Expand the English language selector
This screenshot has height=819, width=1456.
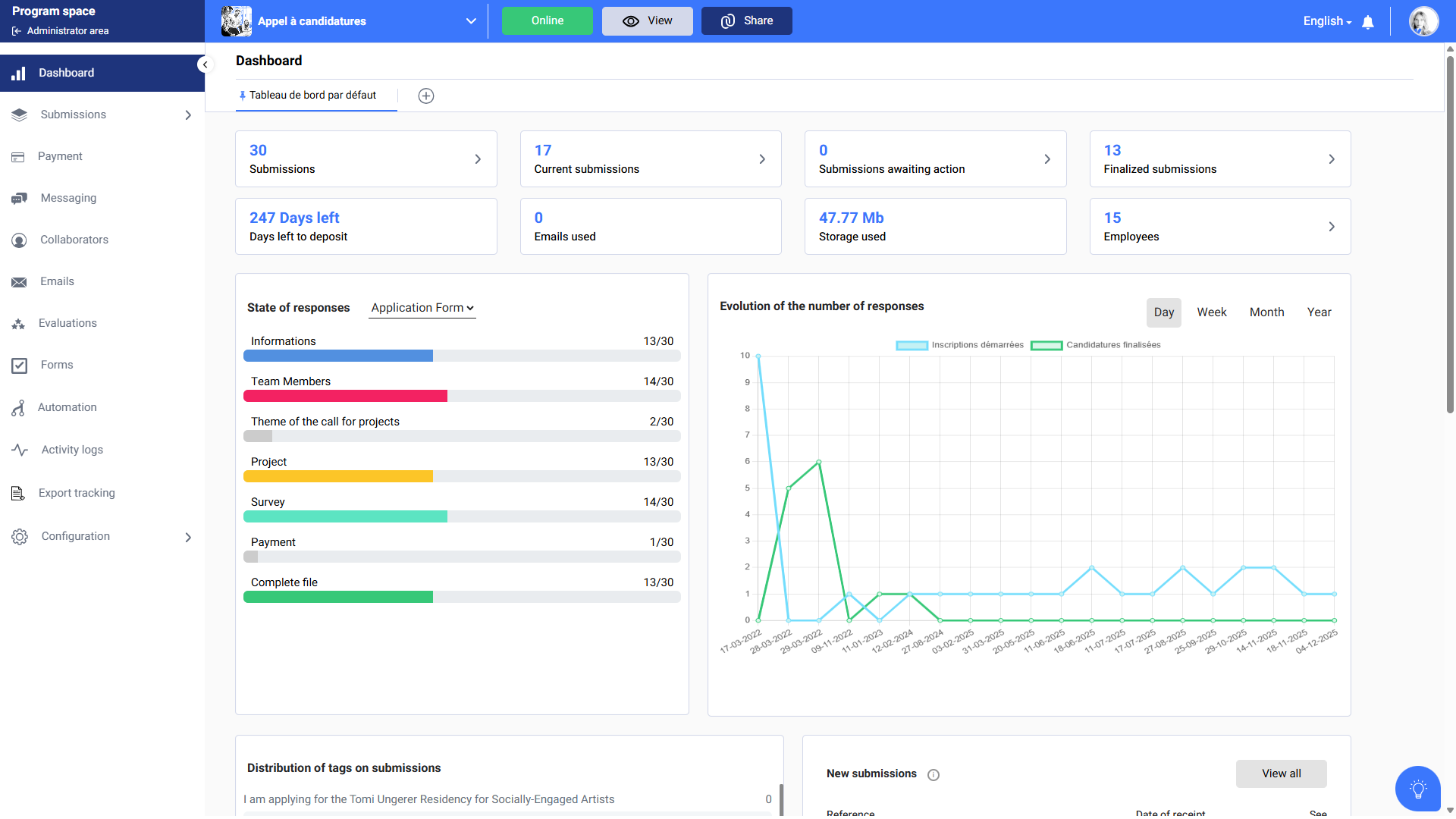tap(1327, 21)
